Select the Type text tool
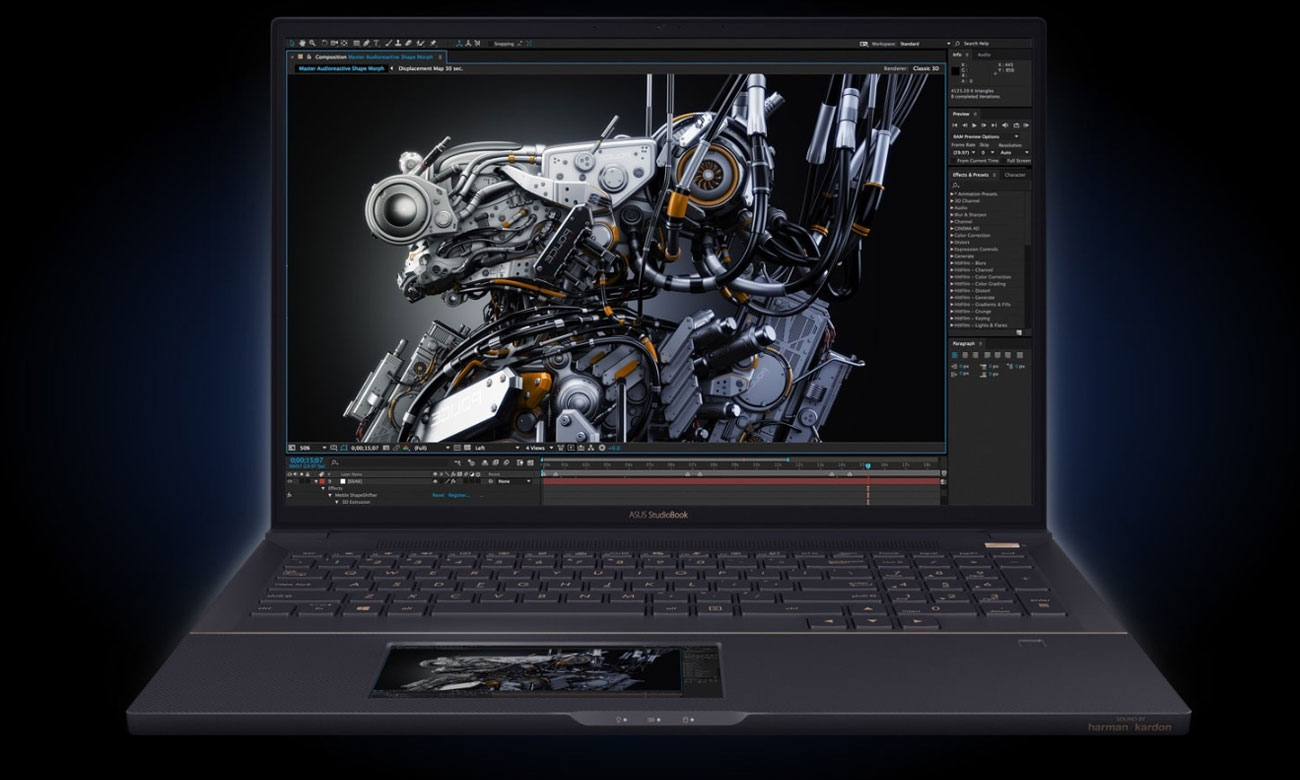Viewport: 1300px width, 780px height. pyautogui.click(x=376, y=44)
